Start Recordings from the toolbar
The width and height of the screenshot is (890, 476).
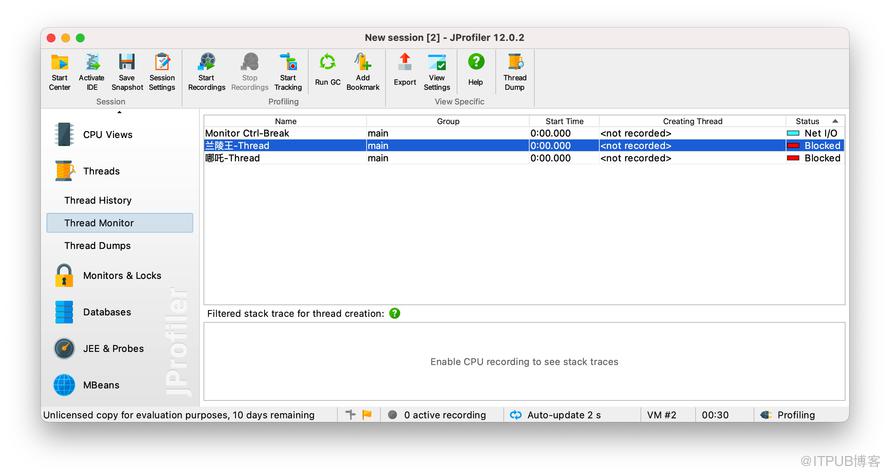[207, 72]
